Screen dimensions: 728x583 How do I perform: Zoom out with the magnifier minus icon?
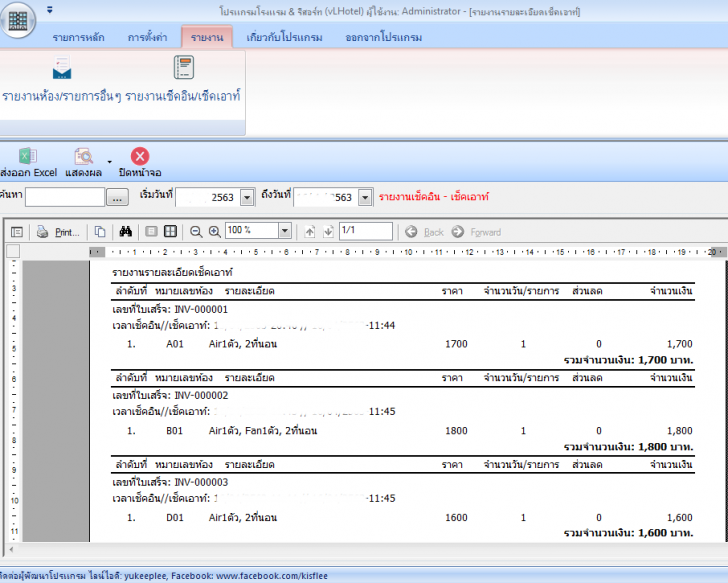pyautogui.click(x=196, y=231)
